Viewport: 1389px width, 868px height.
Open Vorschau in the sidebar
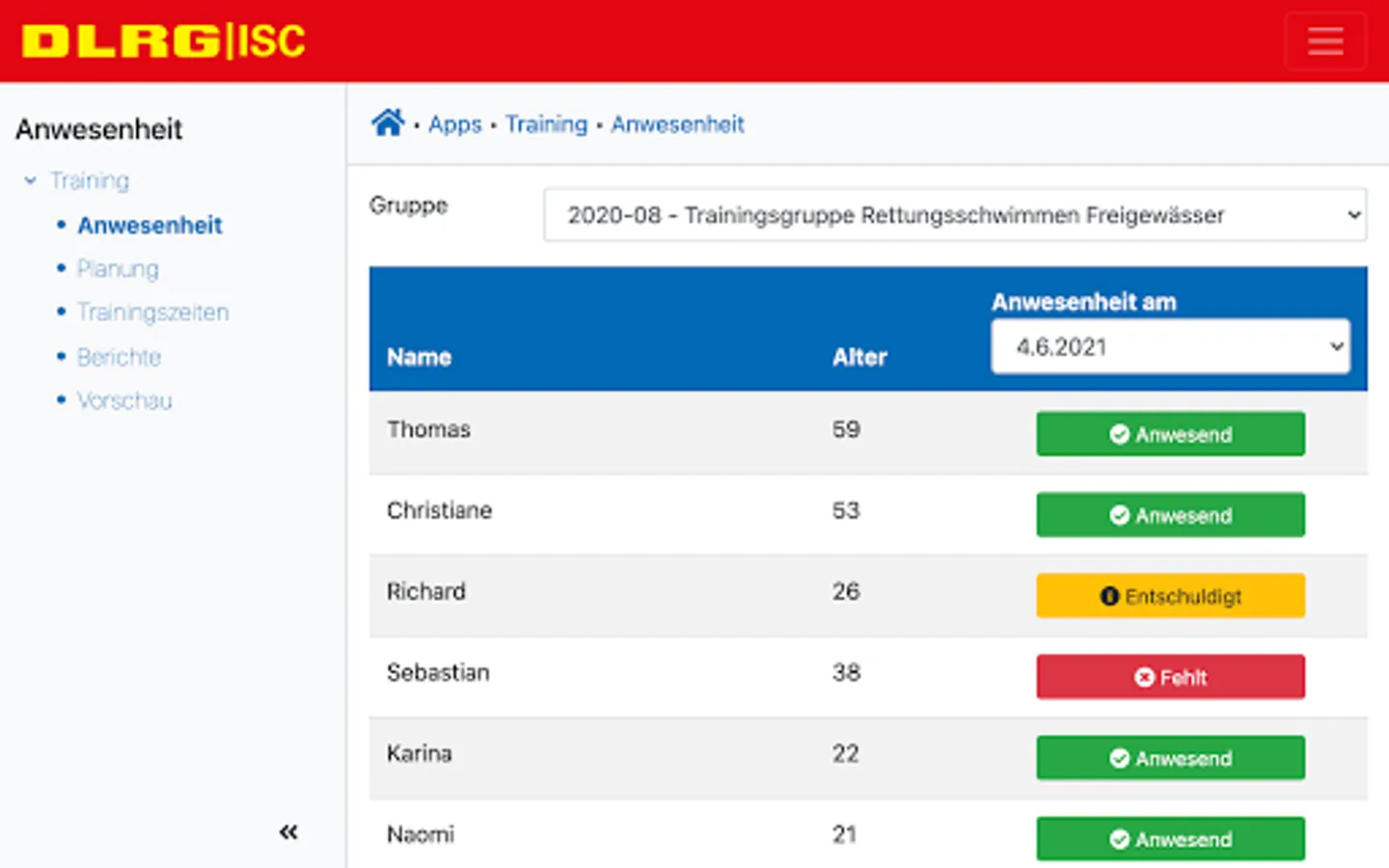124,400
